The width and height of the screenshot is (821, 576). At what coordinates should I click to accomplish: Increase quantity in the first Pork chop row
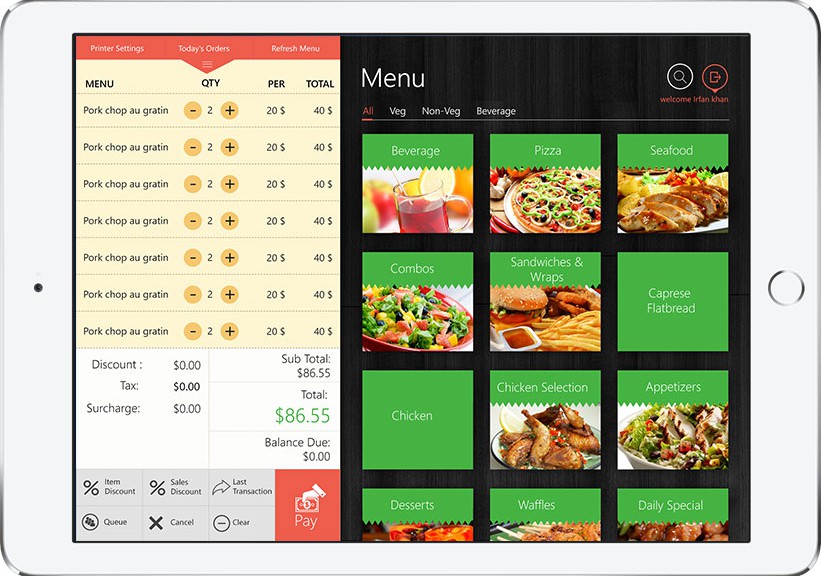[229, 110]
